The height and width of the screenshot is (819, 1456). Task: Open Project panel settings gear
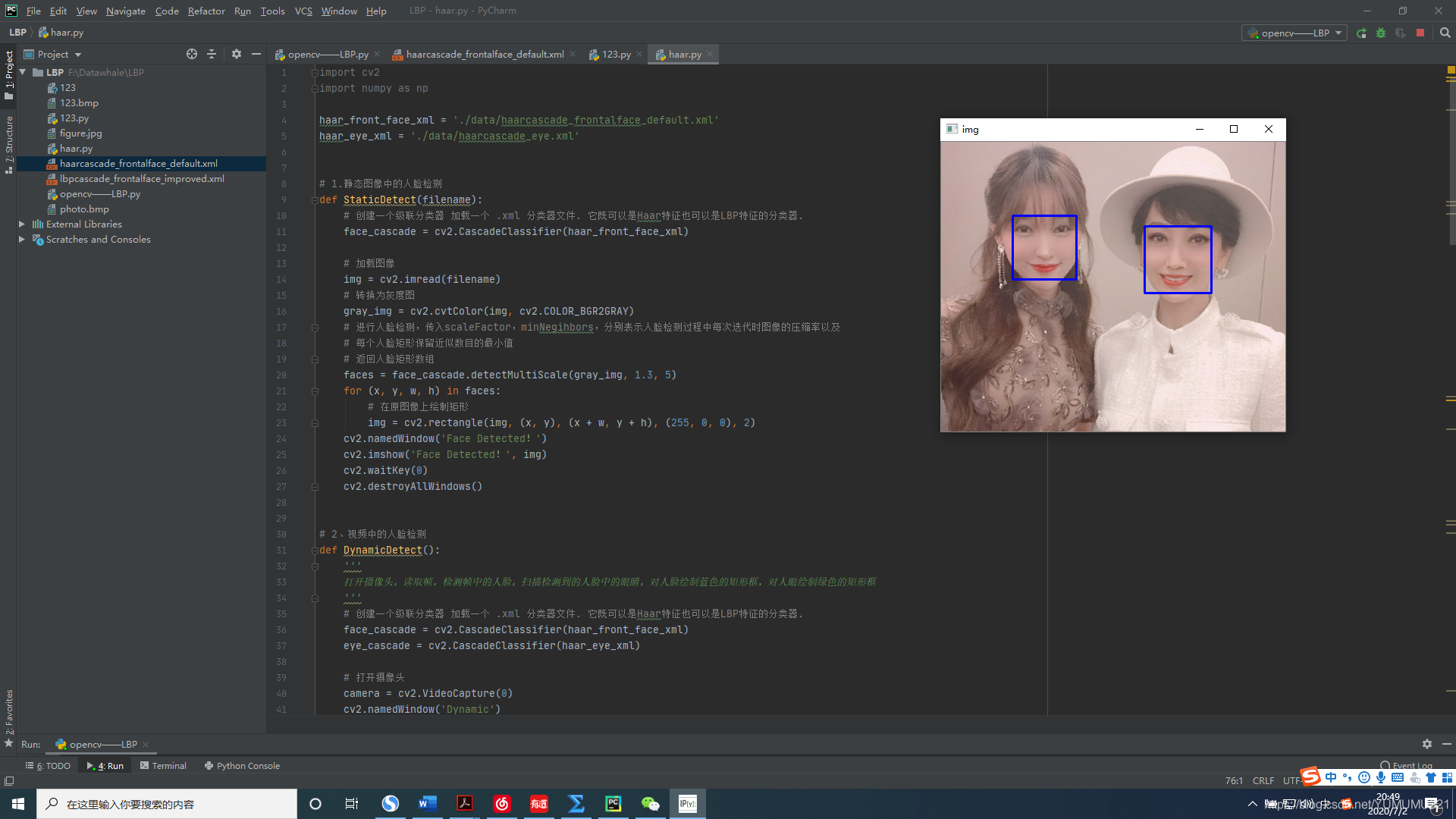tap(237, 54)
